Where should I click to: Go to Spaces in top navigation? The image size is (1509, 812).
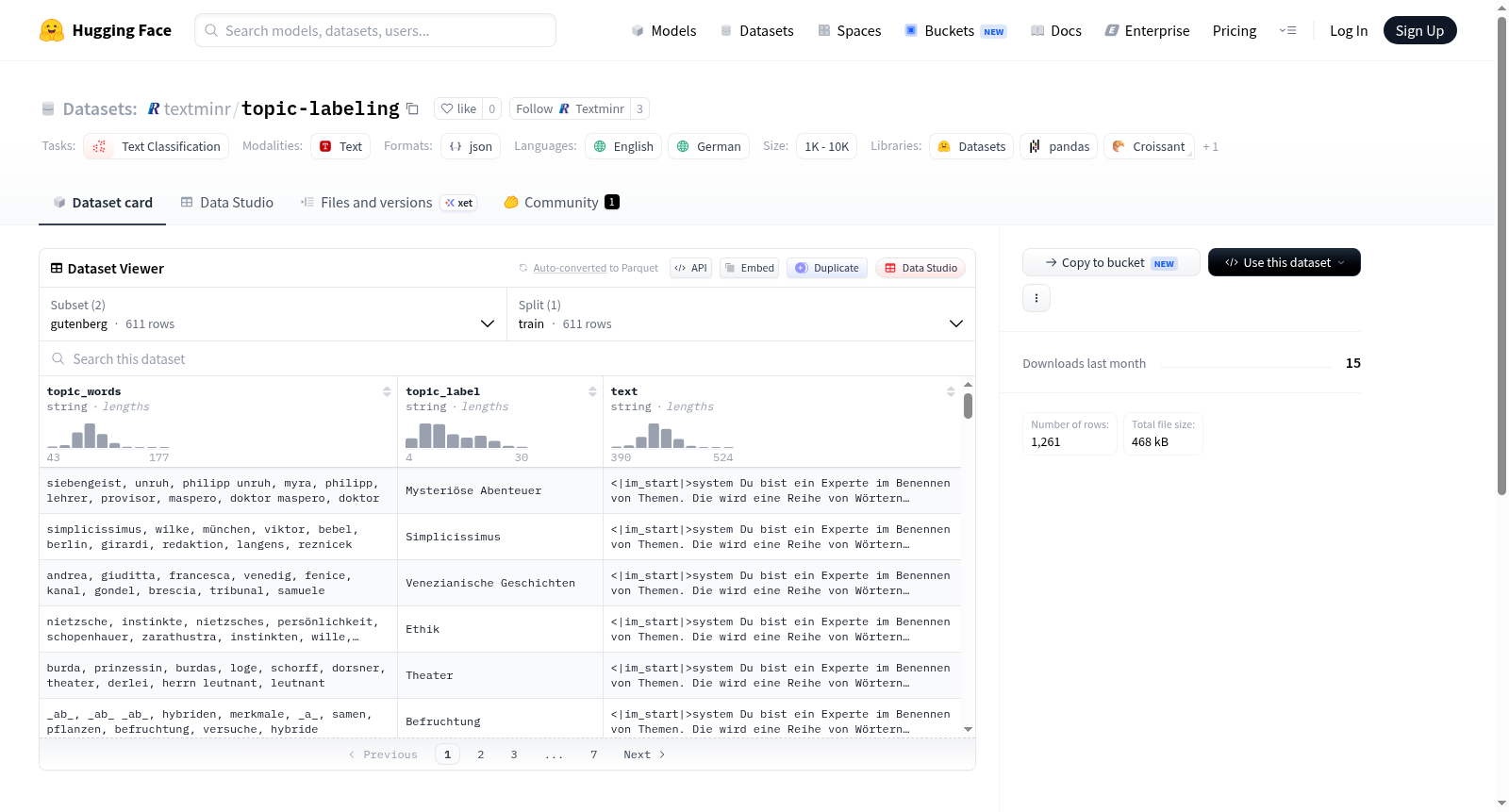point(850,30)
